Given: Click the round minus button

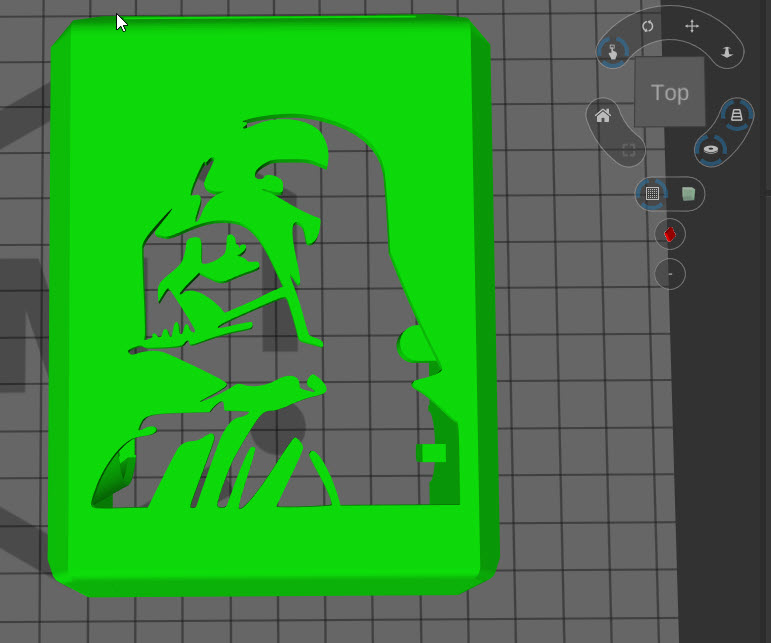Looking at the screenshot, I should pyautogui.click(x=670, y=274).
